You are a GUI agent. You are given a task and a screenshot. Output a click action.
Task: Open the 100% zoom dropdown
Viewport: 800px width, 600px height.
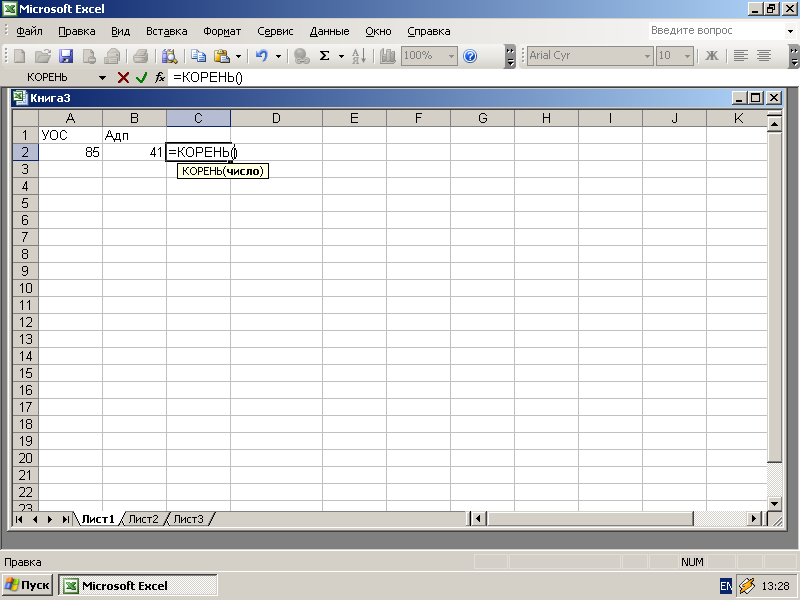452,56
